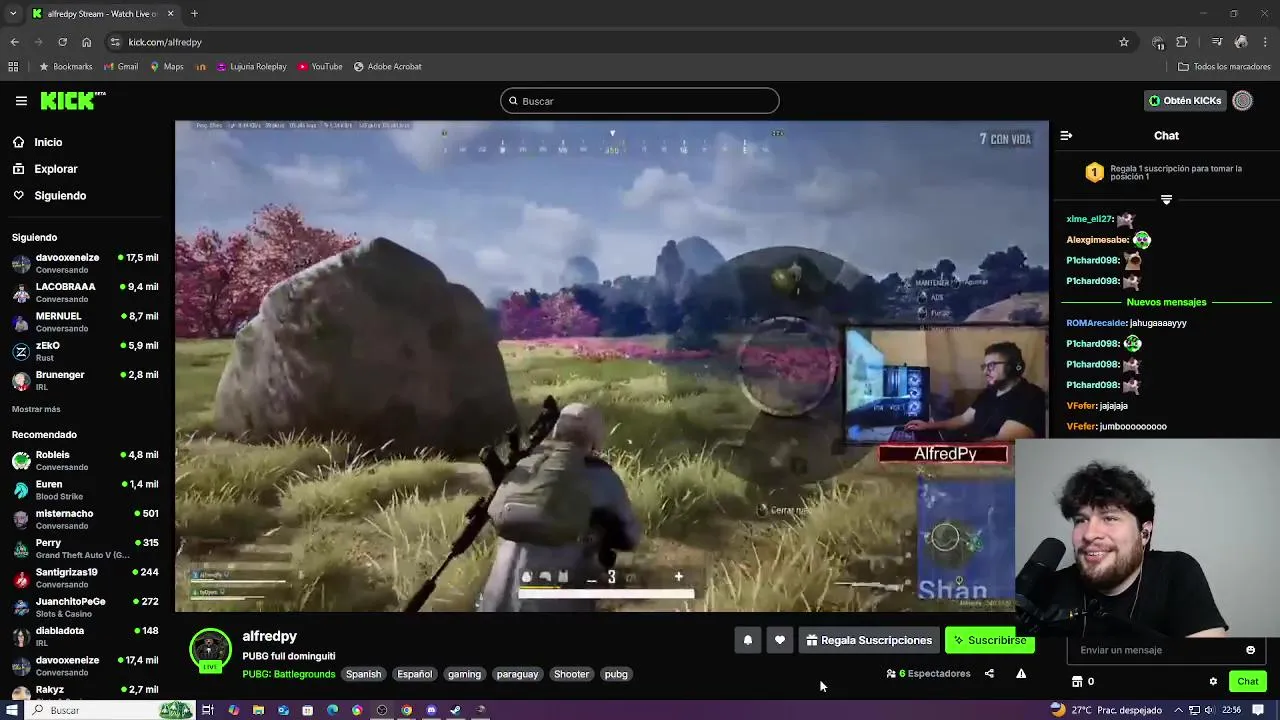
Task: Open the user profile avatar menu
Action: tap(1242, 101)
